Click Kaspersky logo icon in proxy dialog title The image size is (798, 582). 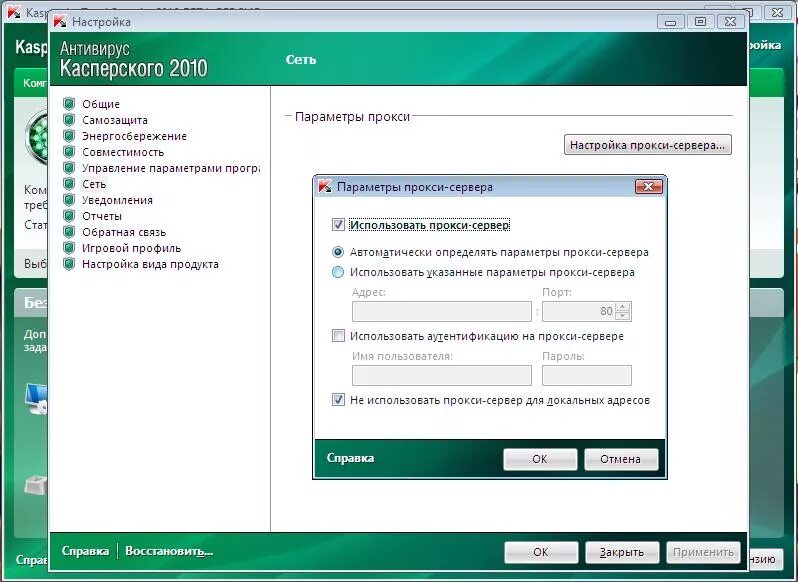(325, 187)
